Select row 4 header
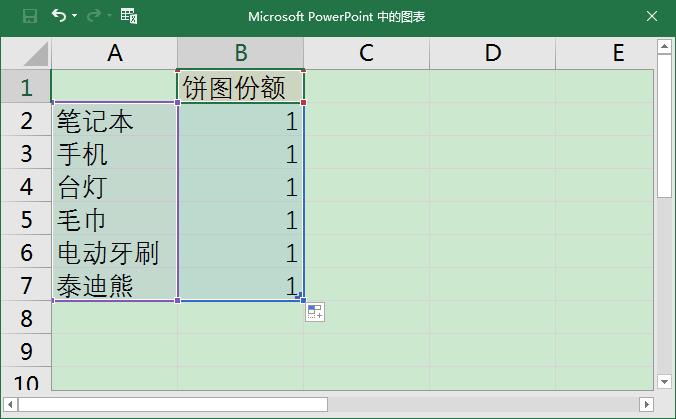 (26, 186)
